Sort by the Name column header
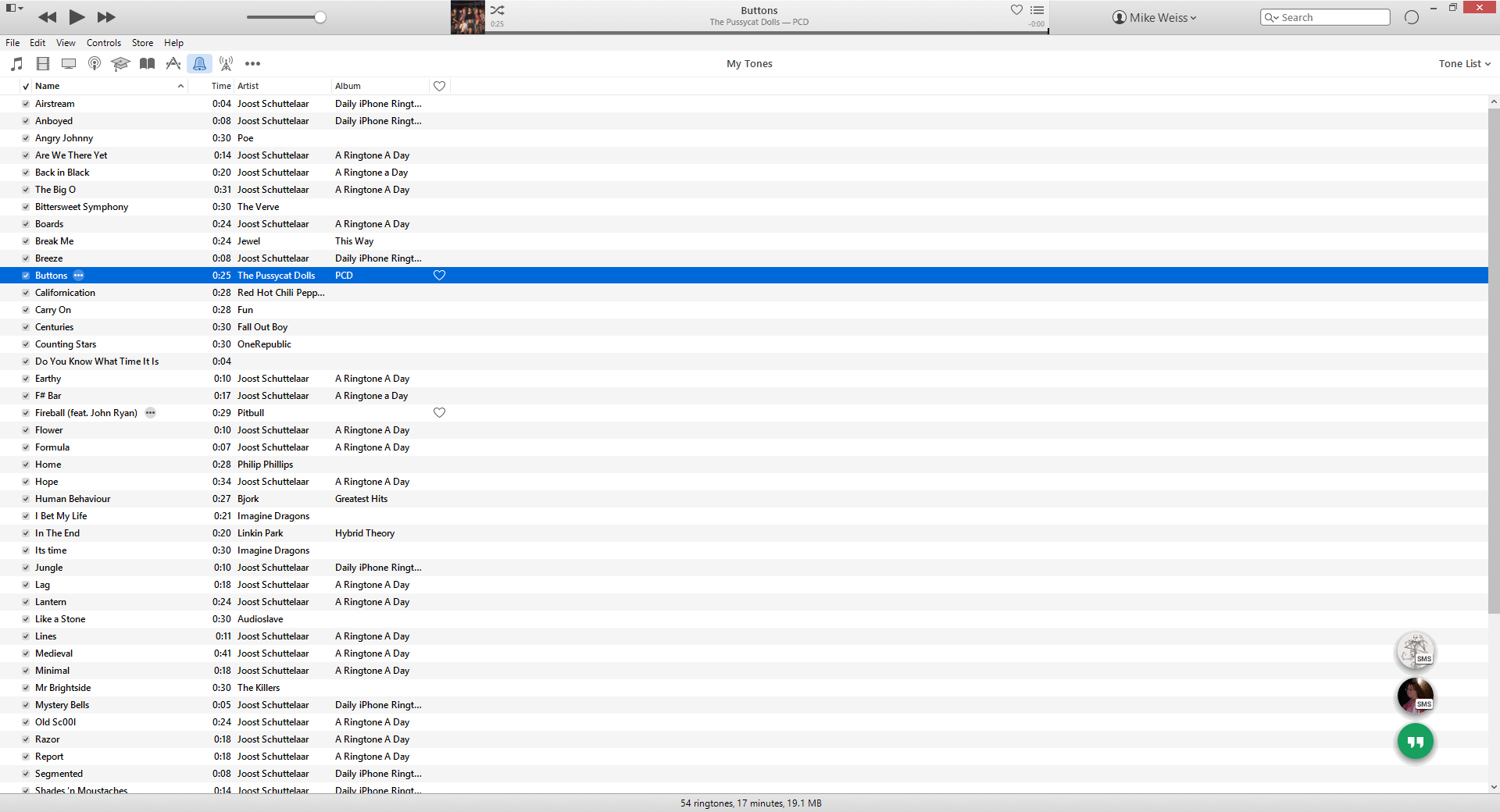Image resolution: width=1500 pixels, height=812 pixels. pos(109,86)
